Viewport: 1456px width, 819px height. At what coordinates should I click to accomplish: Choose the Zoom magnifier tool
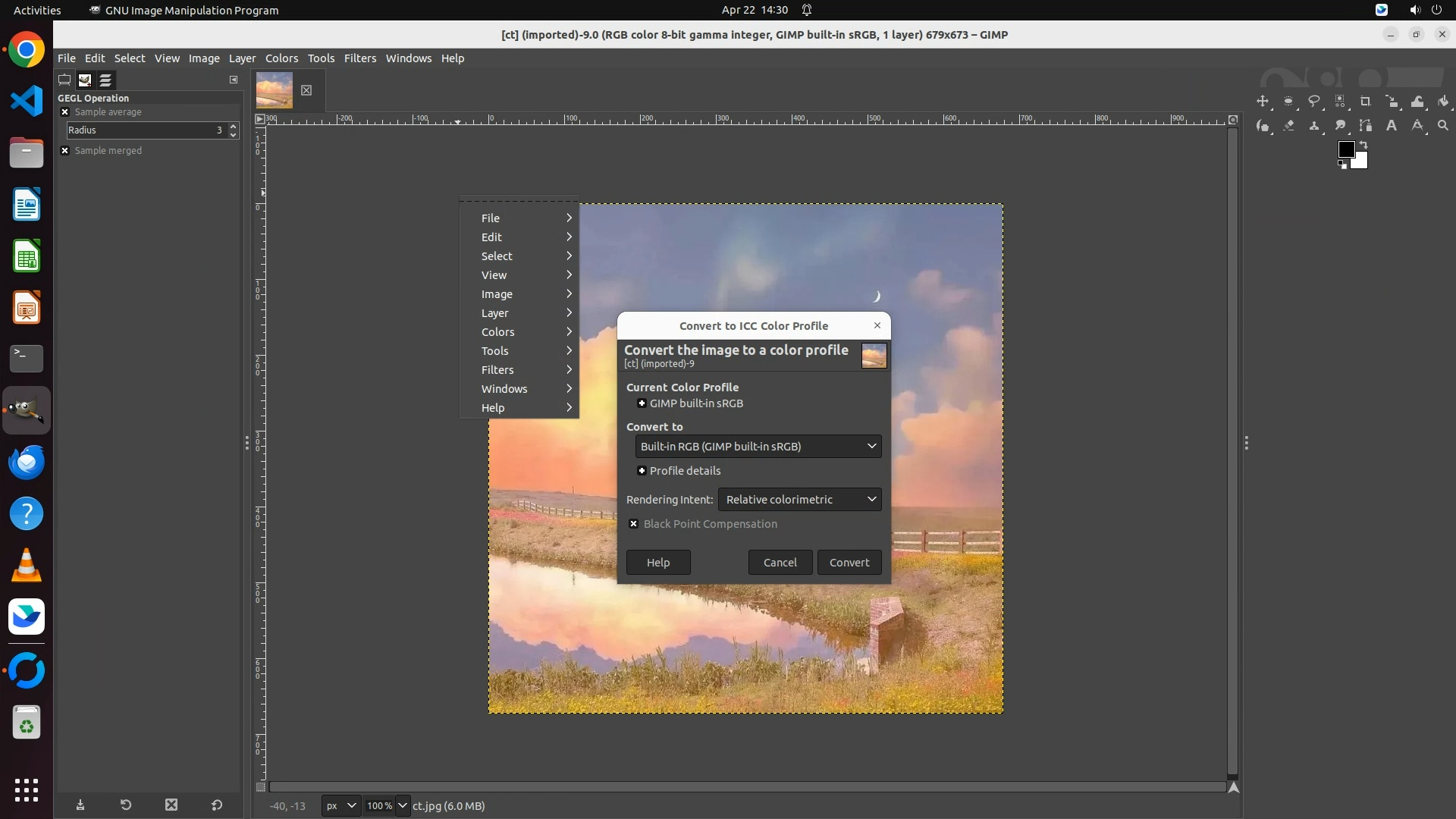1443,126
